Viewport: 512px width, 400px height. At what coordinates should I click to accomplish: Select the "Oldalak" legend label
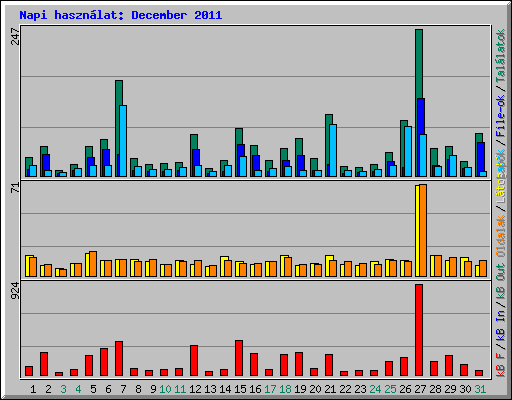[x=500, y=236]
